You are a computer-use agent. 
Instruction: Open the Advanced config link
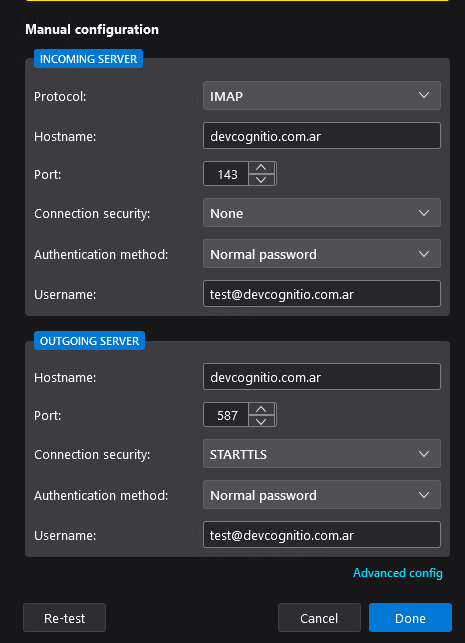point(398,573)
